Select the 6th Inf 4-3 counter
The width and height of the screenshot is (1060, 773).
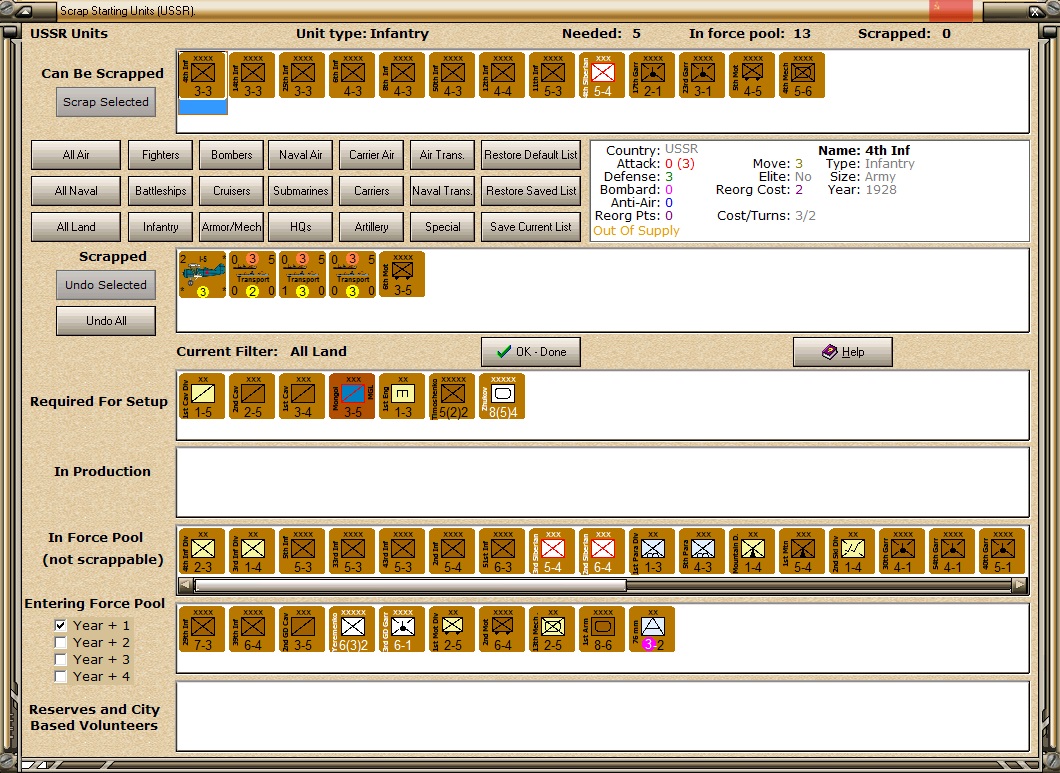(x=353, y=75)
